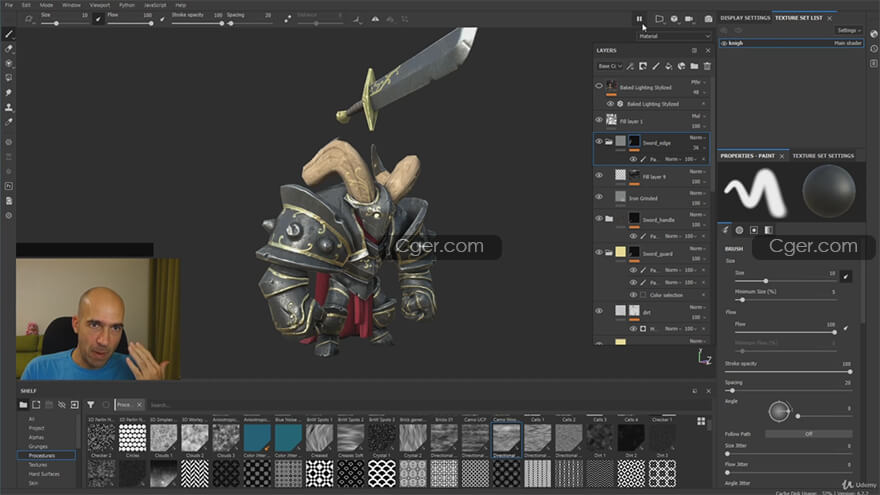880x495 pixels.
Task: Open the Edit menu
Action: 26,4
